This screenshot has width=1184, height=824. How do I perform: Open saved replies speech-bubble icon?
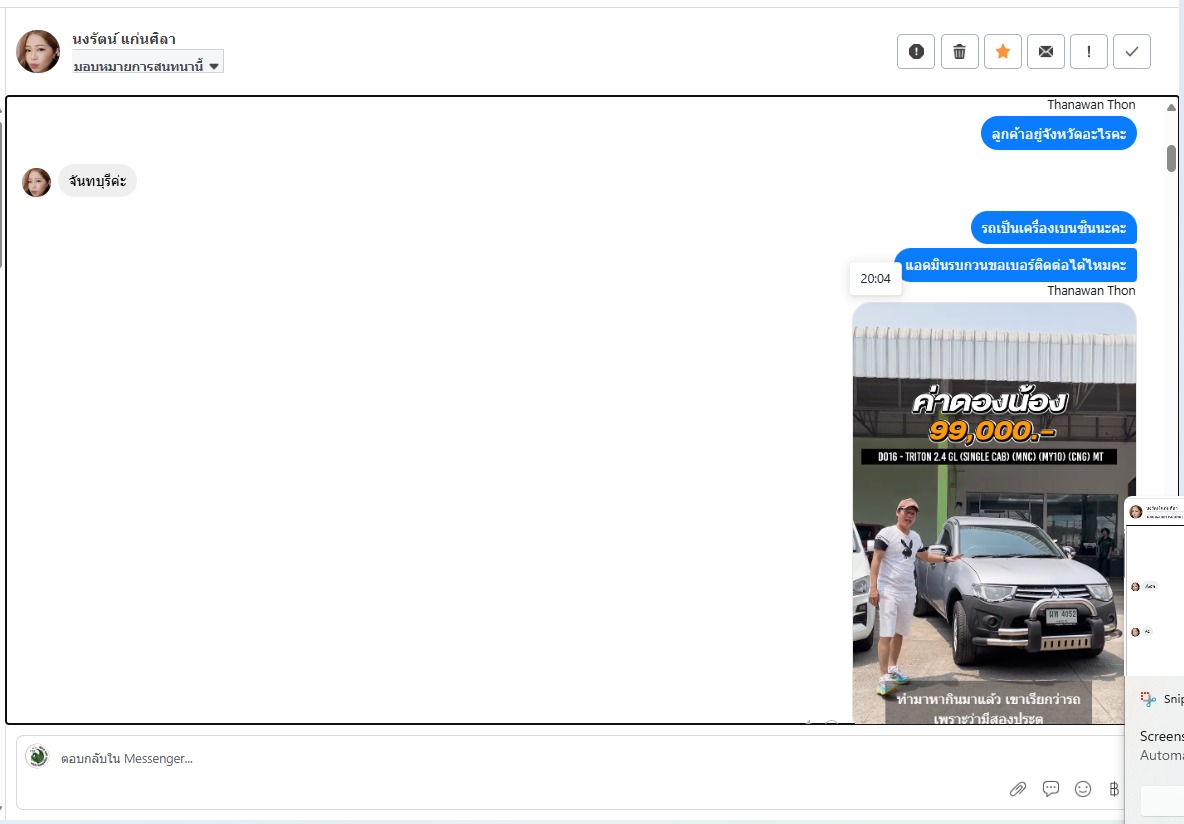(1050, 789)
